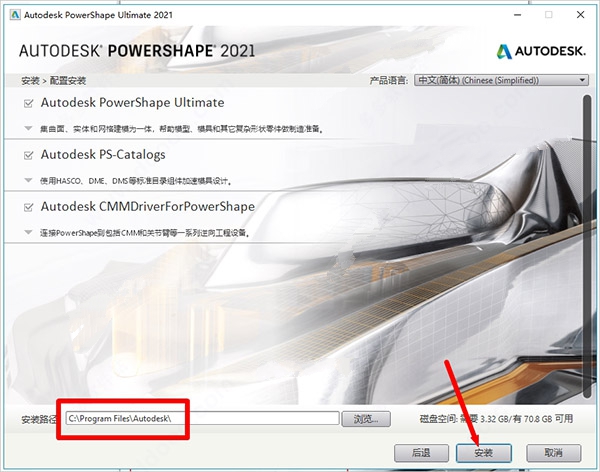Viewport: 600px width, 472px height.
Task: Click the disk space 3.32 GB info text
Action: tap(496, 419)
